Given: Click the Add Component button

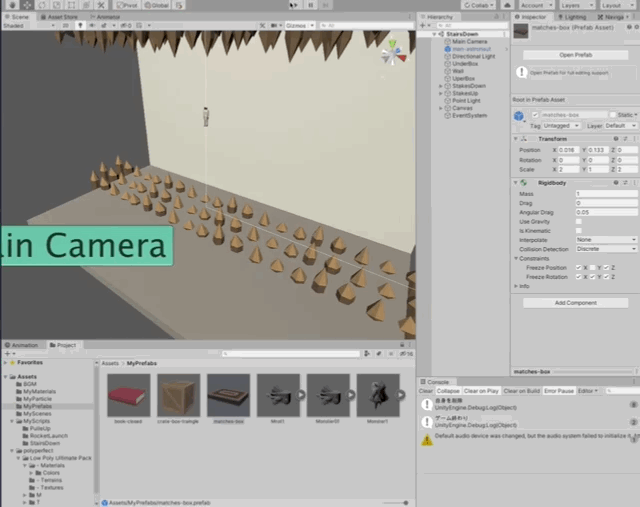Looking at the screenshot, I should 576,302.
